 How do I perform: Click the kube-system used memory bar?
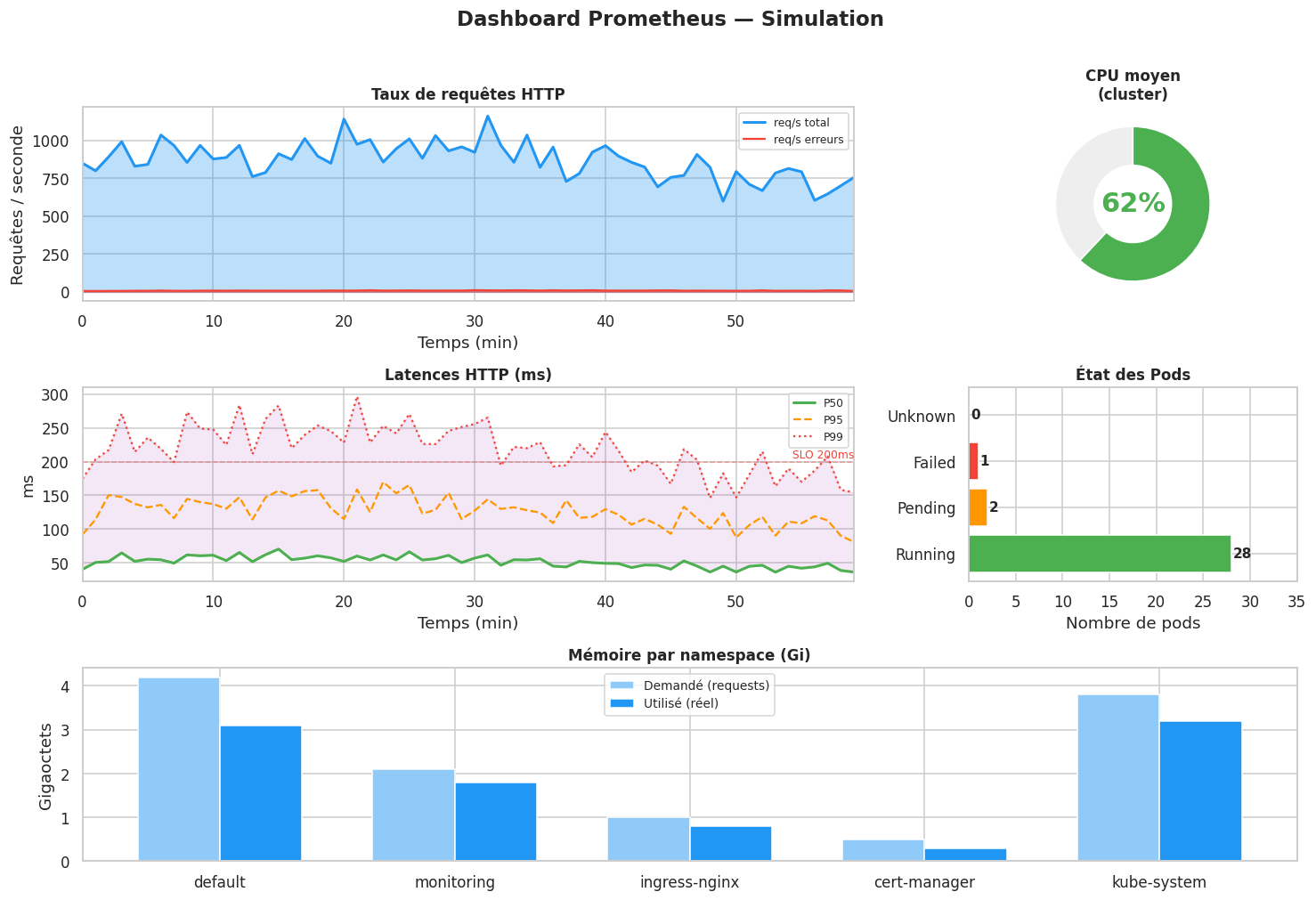click(1200, 791)
